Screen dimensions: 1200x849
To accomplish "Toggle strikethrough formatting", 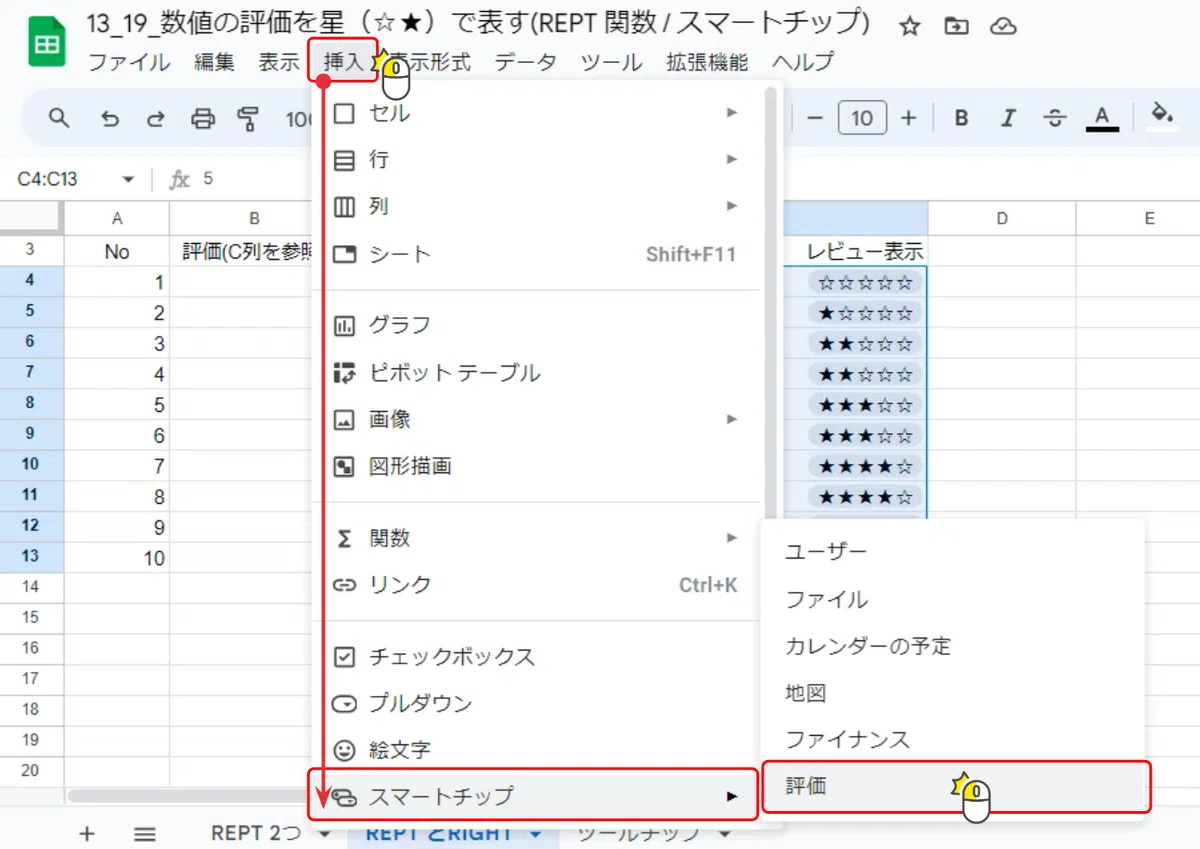I will point(1054,118).
